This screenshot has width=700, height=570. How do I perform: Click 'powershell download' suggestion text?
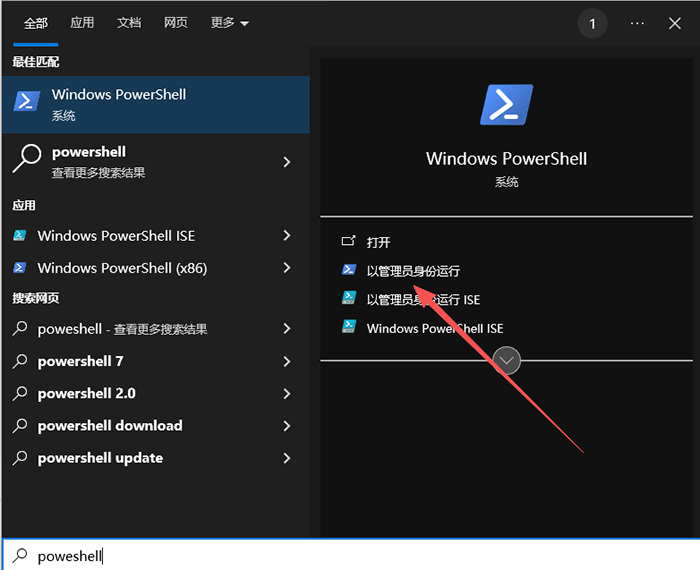(110, 426)
